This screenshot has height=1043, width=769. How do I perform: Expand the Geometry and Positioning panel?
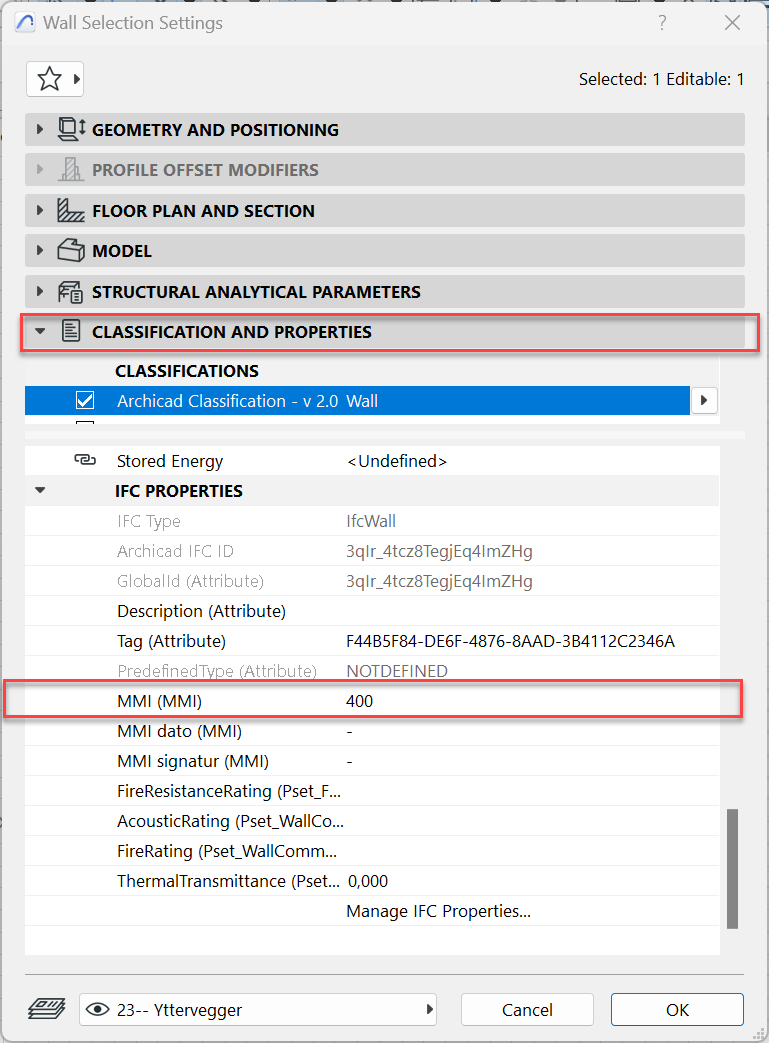pos(40,129)
